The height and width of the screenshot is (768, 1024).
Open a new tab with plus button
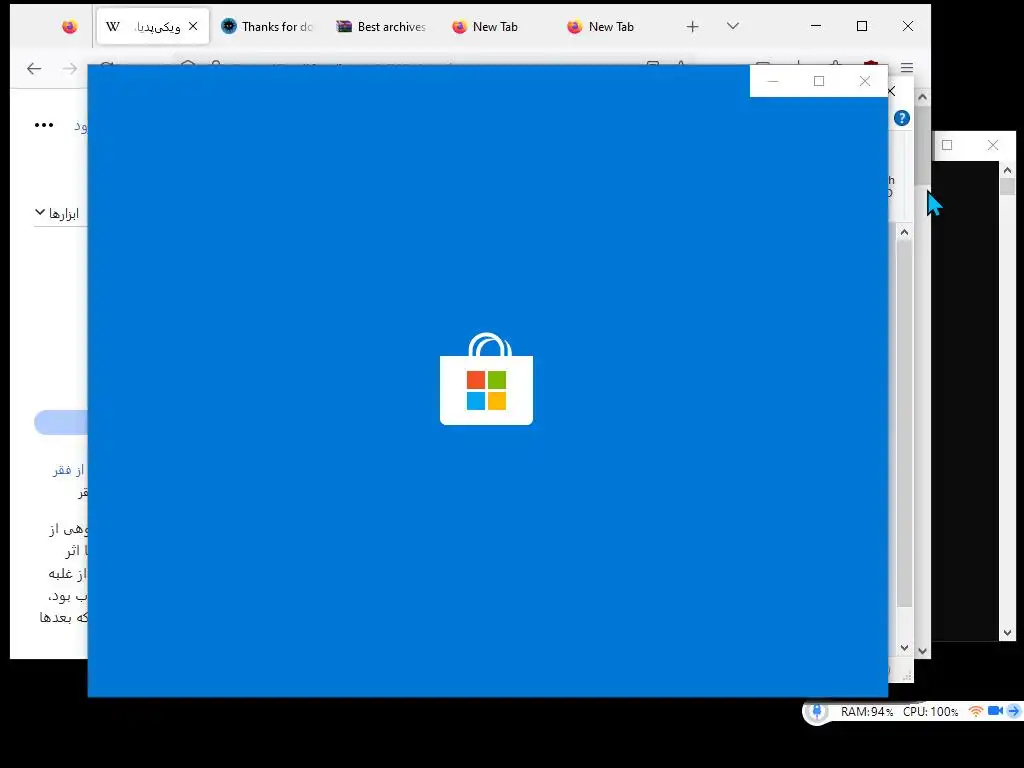click(x=692, y=26)
